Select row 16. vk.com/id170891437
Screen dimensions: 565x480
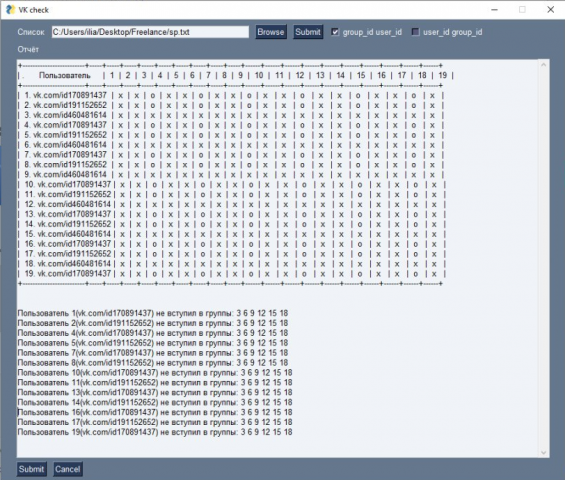coord(232,244)
